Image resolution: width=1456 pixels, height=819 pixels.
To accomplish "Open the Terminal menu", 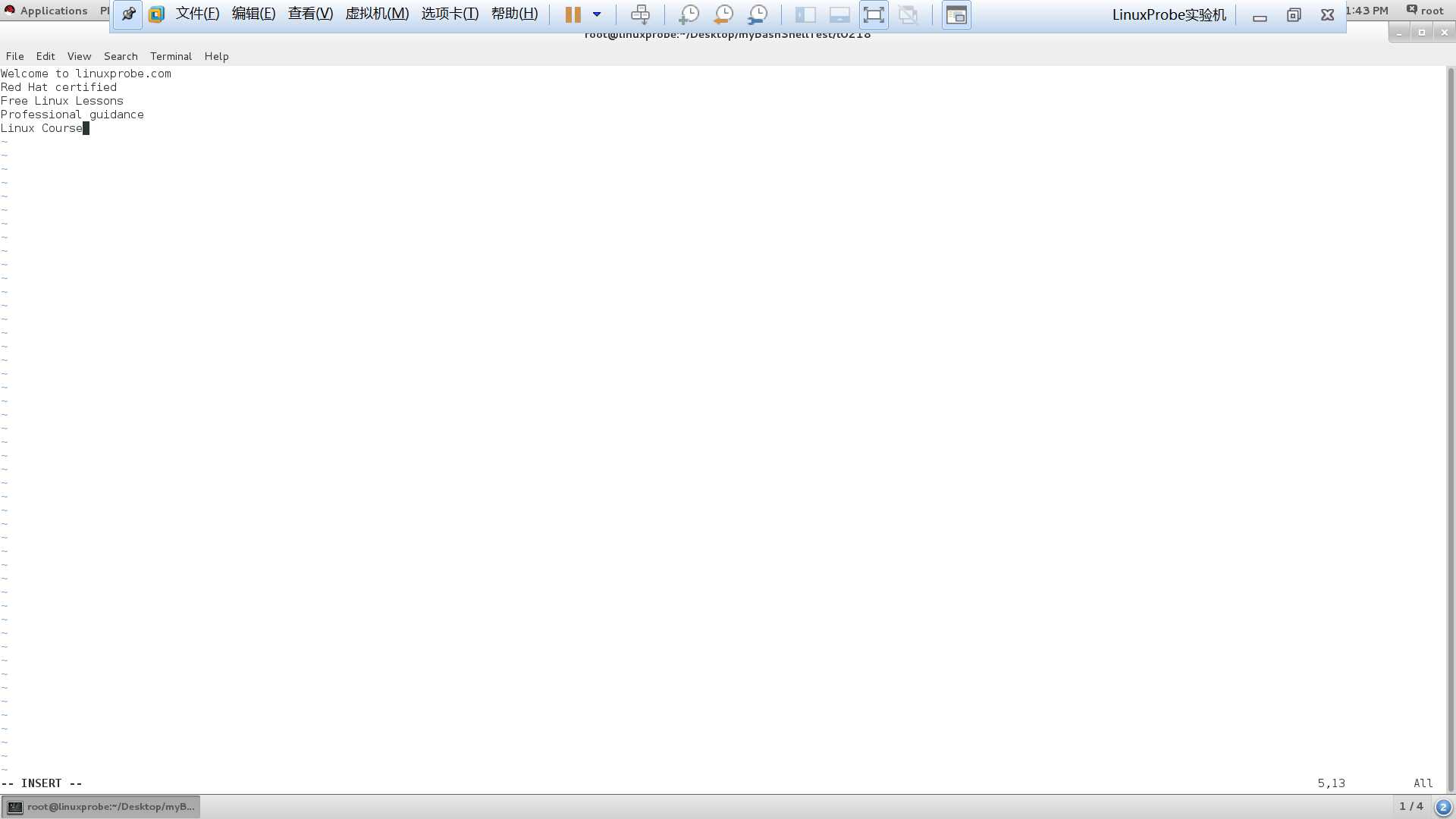I will [x=171, y=56].
